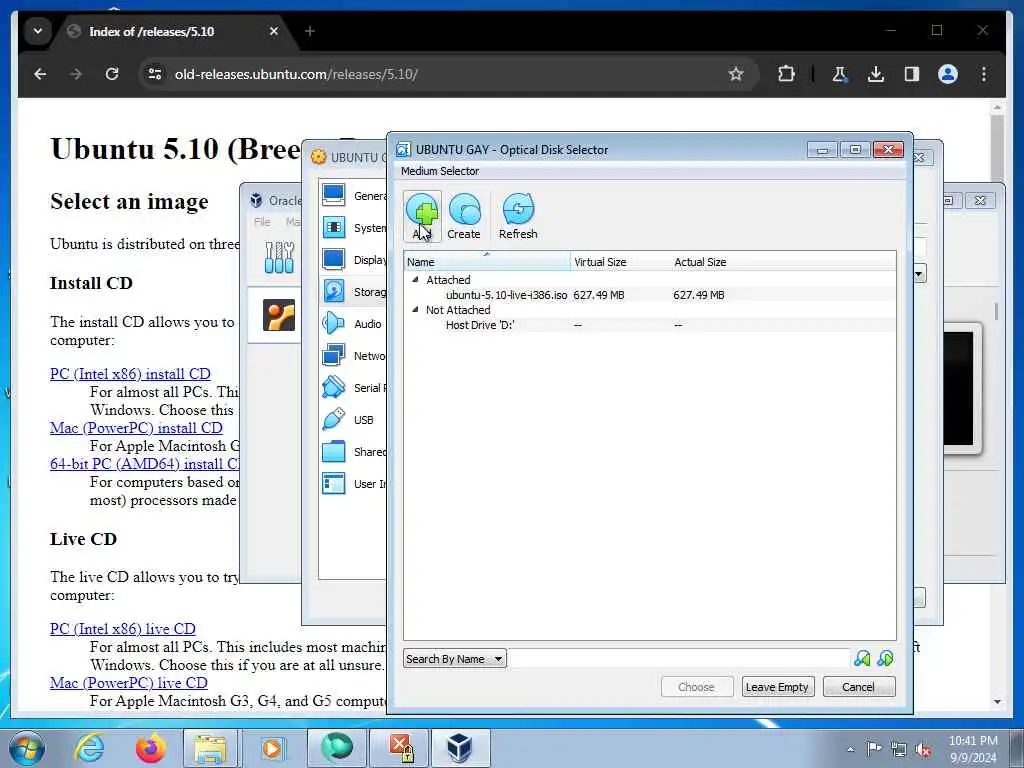
Task: Open Windows Media Player from taskbar
Action: 270,748
